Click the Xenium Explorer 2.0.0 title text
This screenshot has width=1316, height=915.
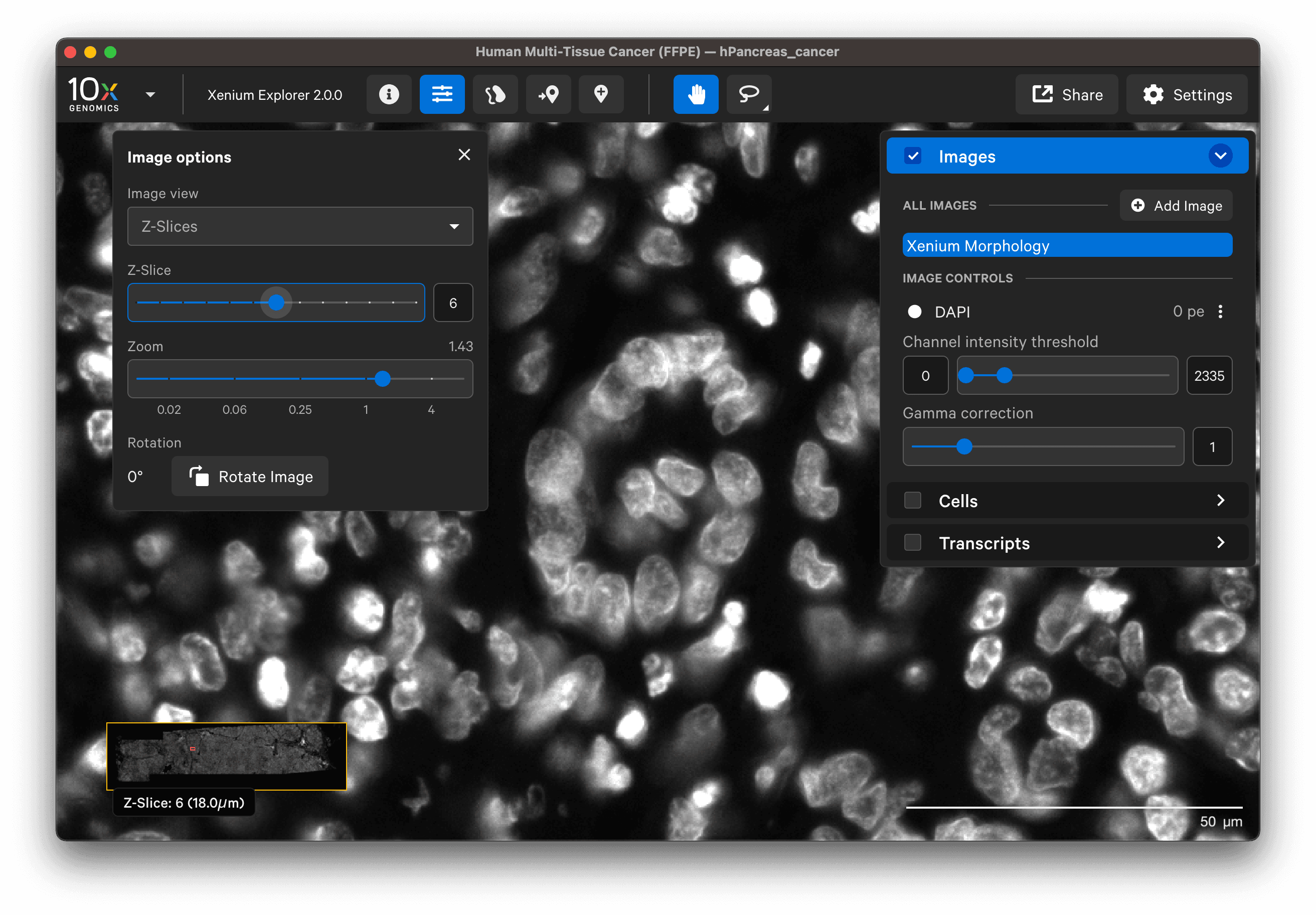click(274, 95)
